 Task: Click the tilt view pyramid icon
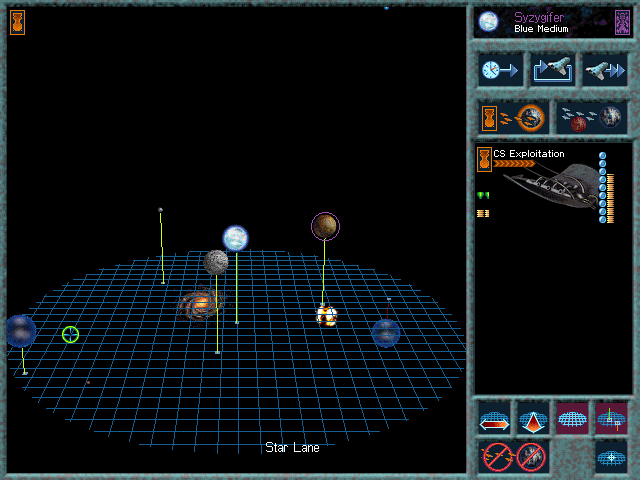pos(533,419)
